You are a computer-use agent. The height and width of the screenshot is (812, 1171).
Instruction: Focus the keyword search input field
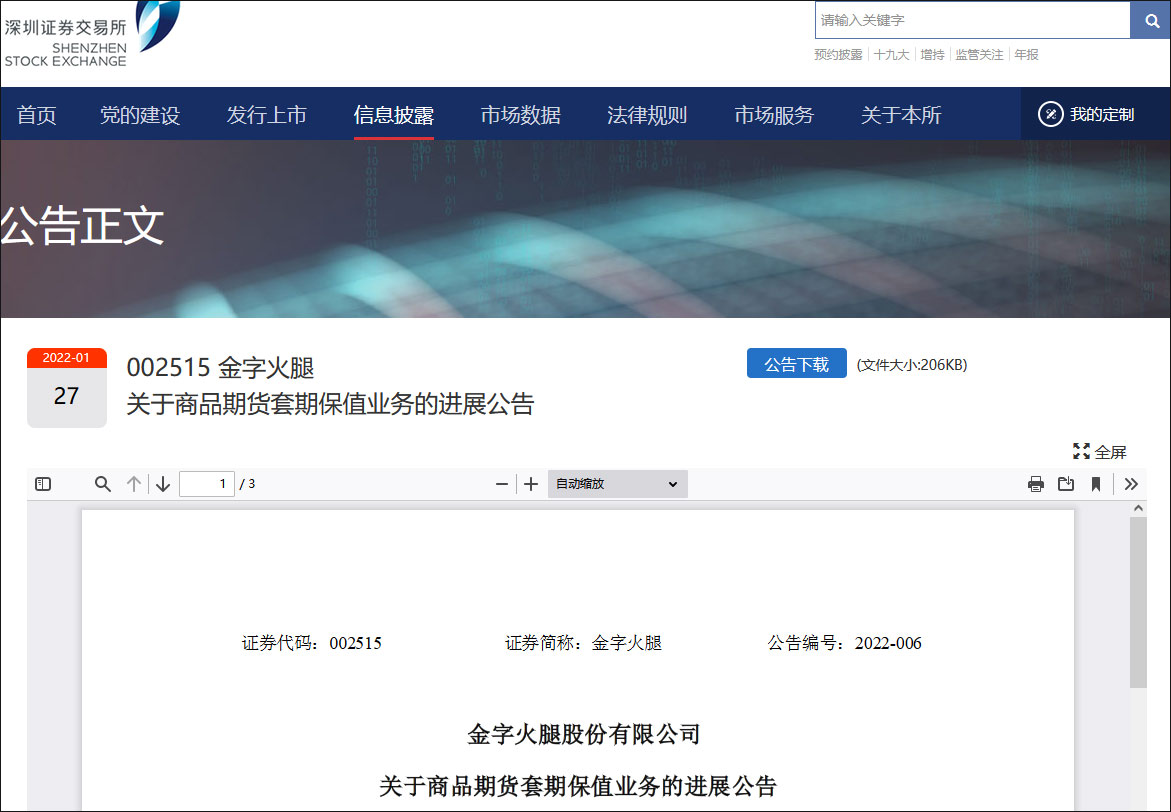(972, 20)
